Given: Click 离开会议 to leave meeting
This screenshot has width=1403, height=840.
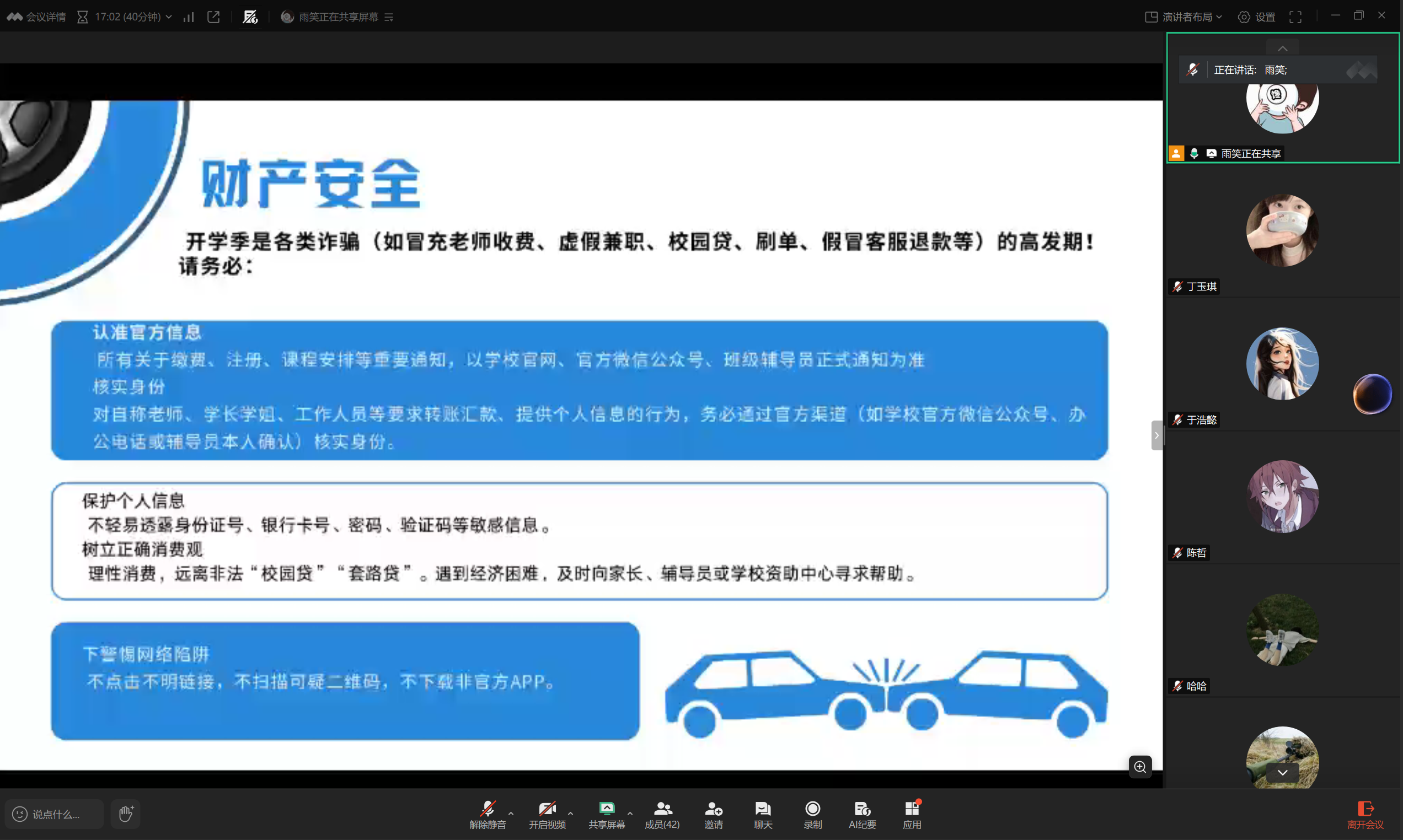Looking at the screenshot, I should pos(1365,814).
